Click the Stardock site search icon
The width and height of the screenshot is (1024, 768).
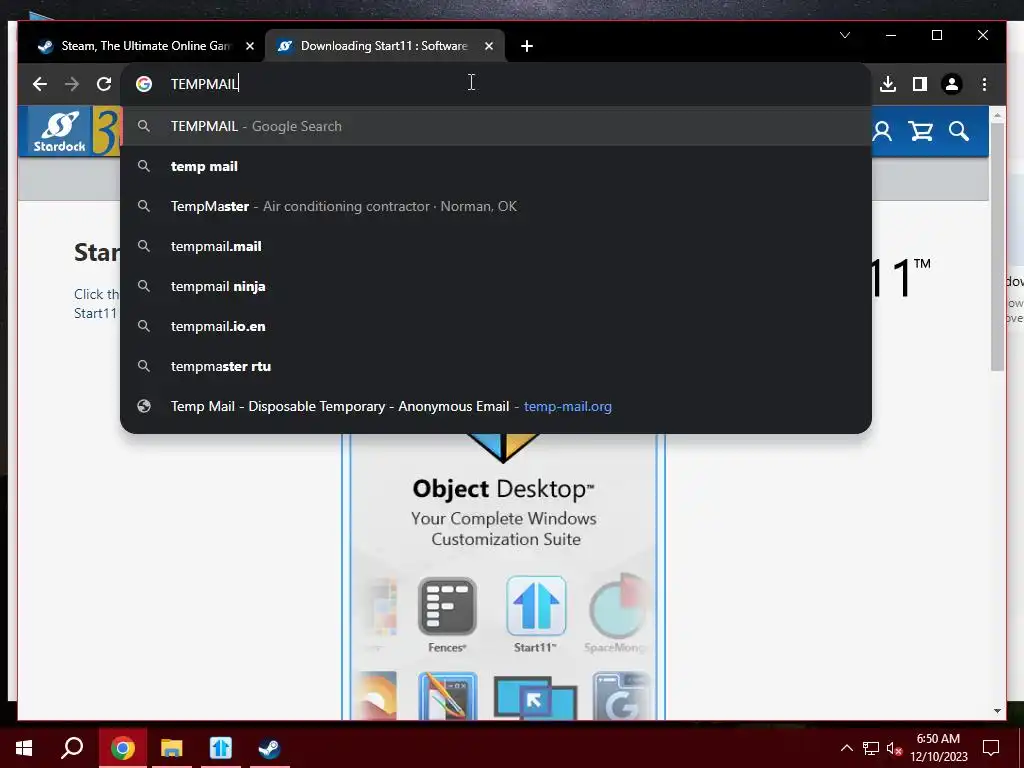pyautogui.click(x=959, y=131)
